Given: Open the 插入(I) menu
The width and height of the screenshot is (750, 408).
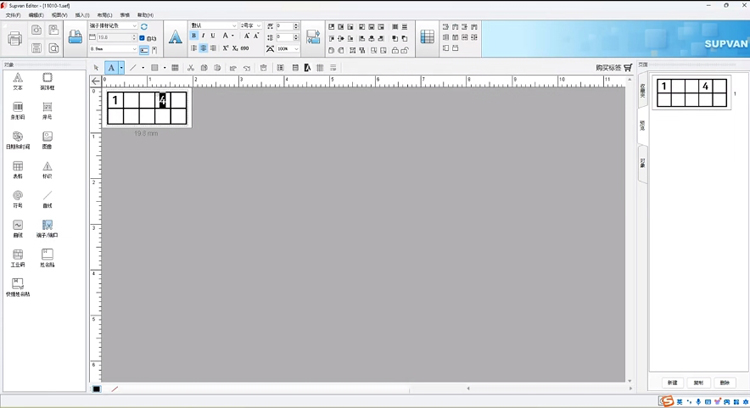Looking at the screenshot, I should pos(82,15).
